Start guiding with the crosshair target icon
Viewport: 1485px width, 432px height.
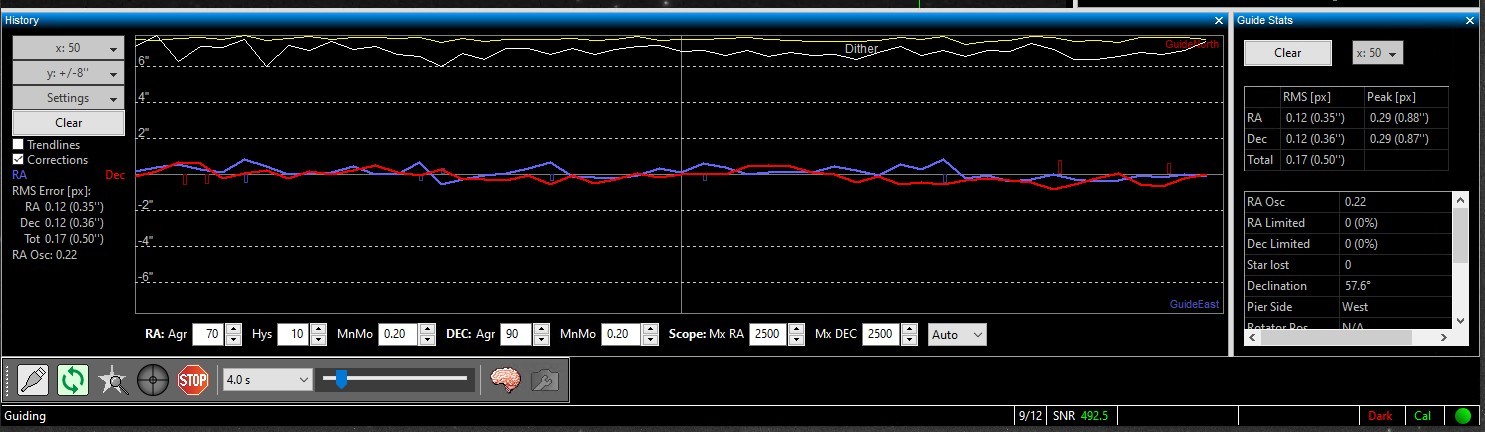pyautogui.click(x=153, y=380)
